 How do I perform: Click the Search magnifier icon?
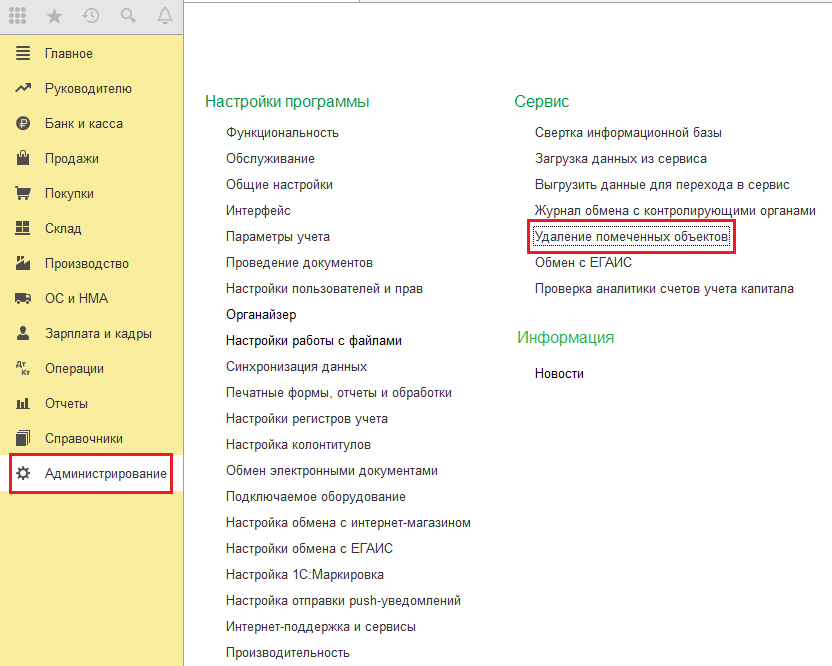[128, 15]
